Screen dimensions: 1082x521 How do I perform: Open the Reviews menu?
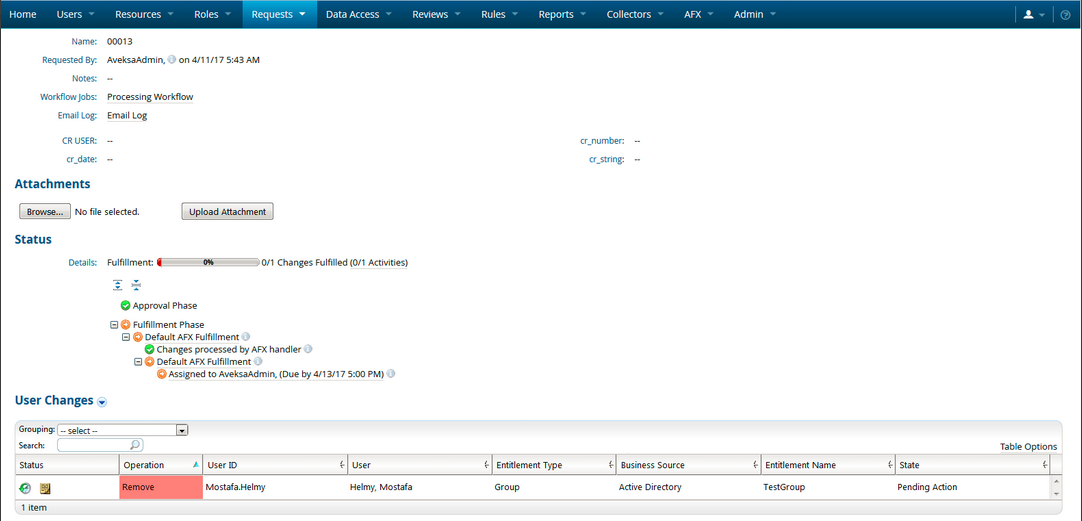(x=436, y=14)
